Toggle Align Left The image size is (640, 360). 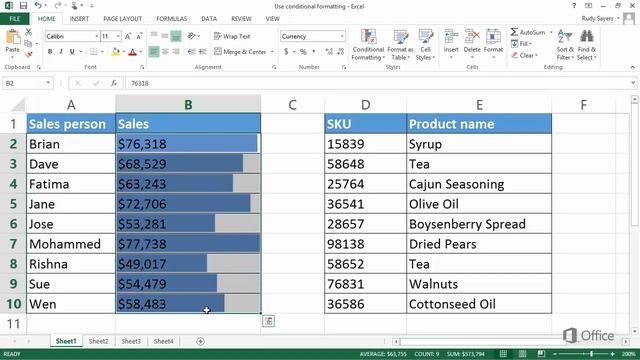tap(154, 51)
